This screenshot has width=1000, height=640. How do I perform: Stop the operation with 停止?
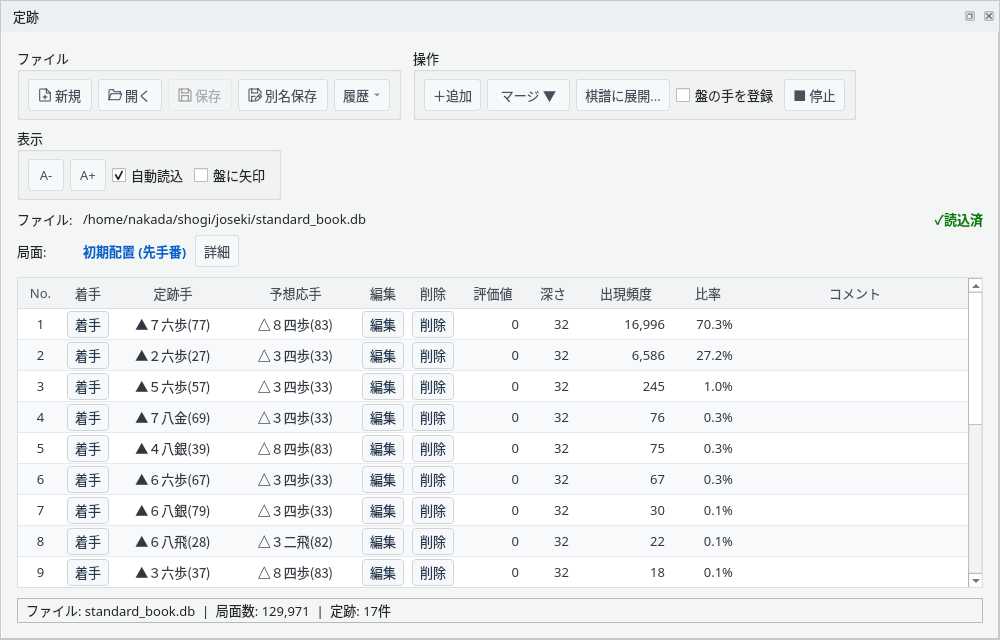coord(814,96)
